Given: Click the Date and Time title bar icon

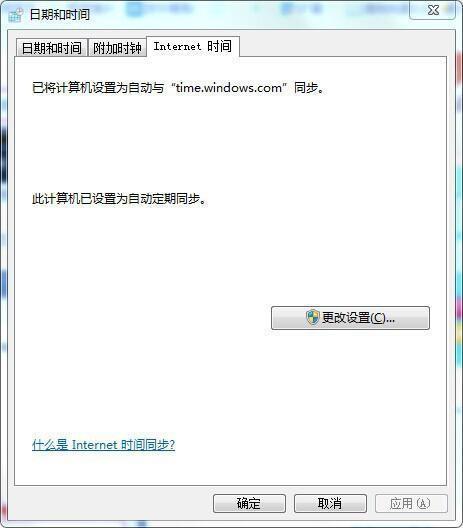Looking at the screenshot, I should click(15, 15).
